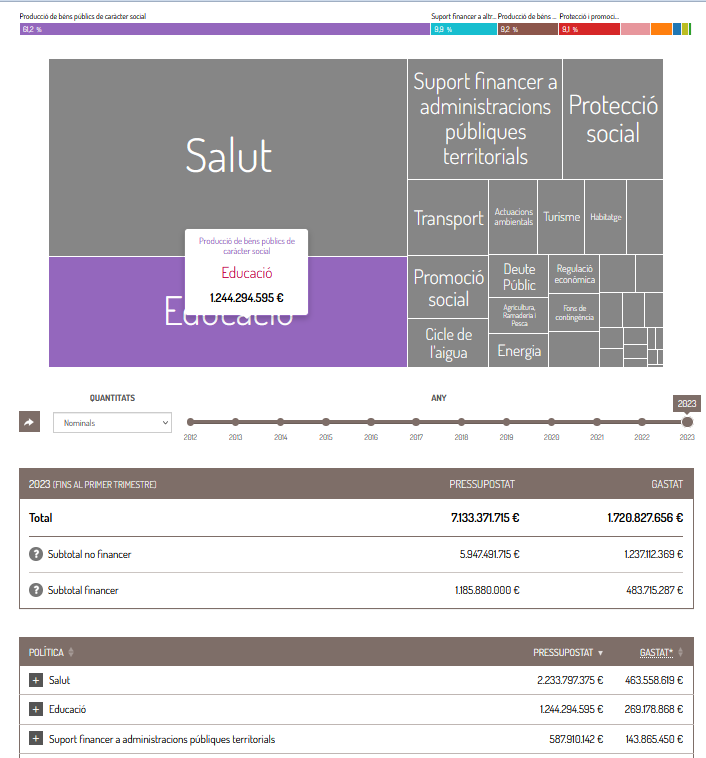Click 'Producció de béns públics de caràcter social' label above bar
706x758 pixels.
(x=83, y=16)
